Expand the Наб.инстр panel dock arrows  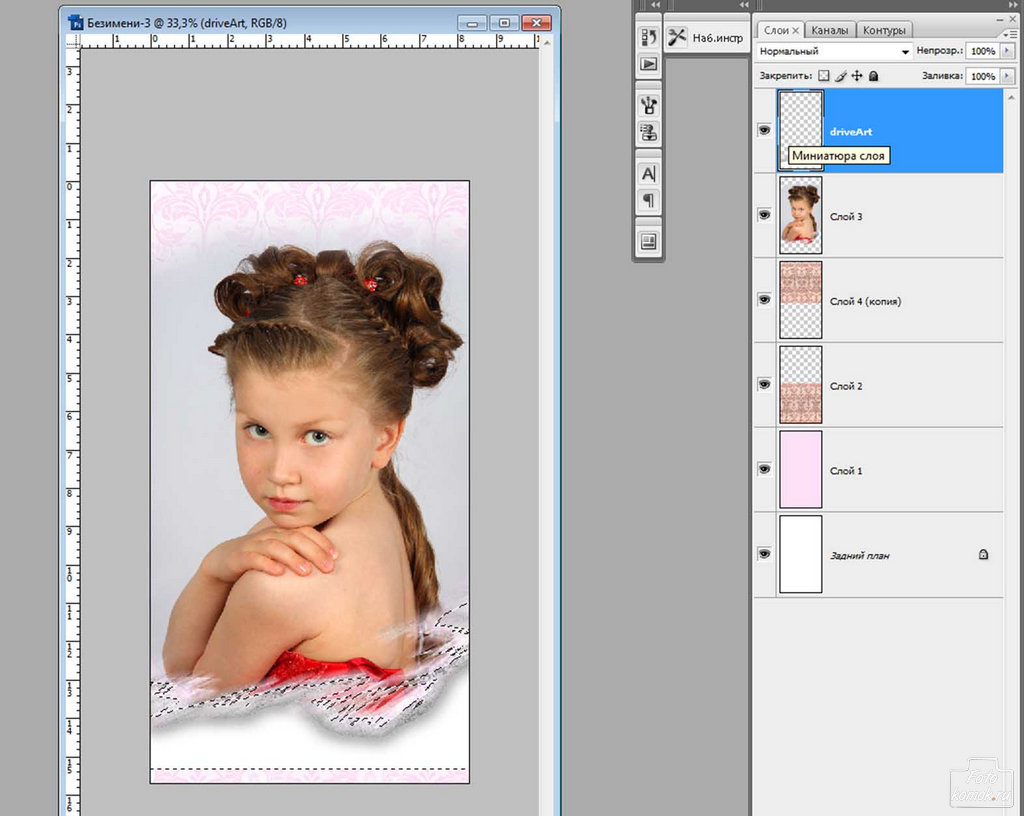743,5
